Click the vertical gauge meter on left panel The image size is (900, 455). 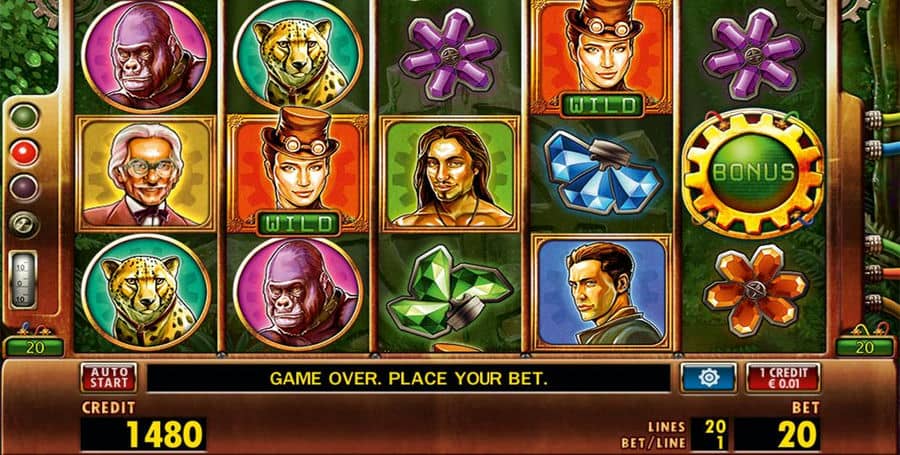point(24,280)
